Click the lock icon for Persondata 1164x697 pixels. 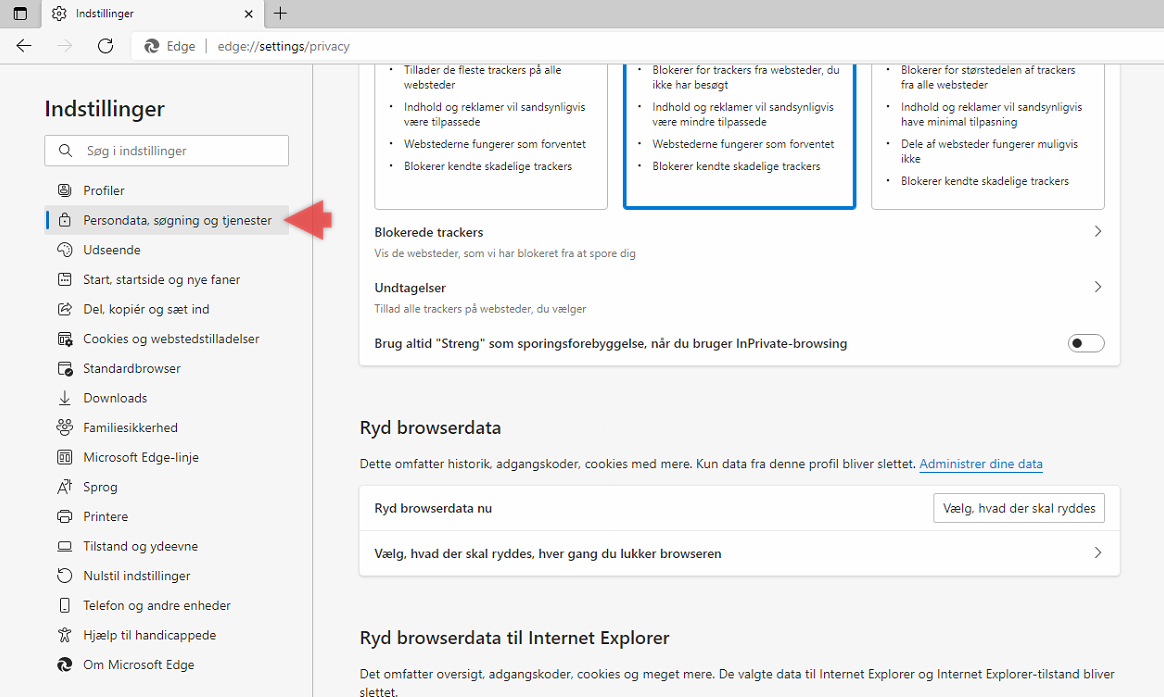(65, 220)
